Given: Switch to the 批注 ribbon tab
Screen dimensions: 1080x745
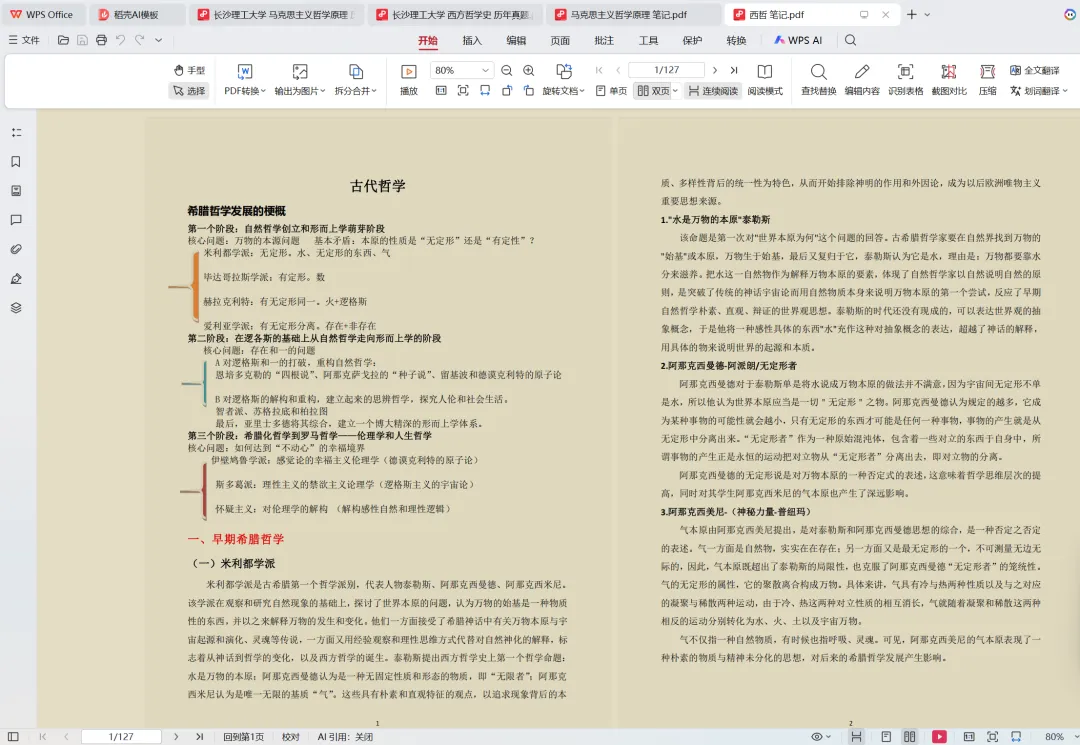Looking at the screenshot, I should [x=604, y=41].
